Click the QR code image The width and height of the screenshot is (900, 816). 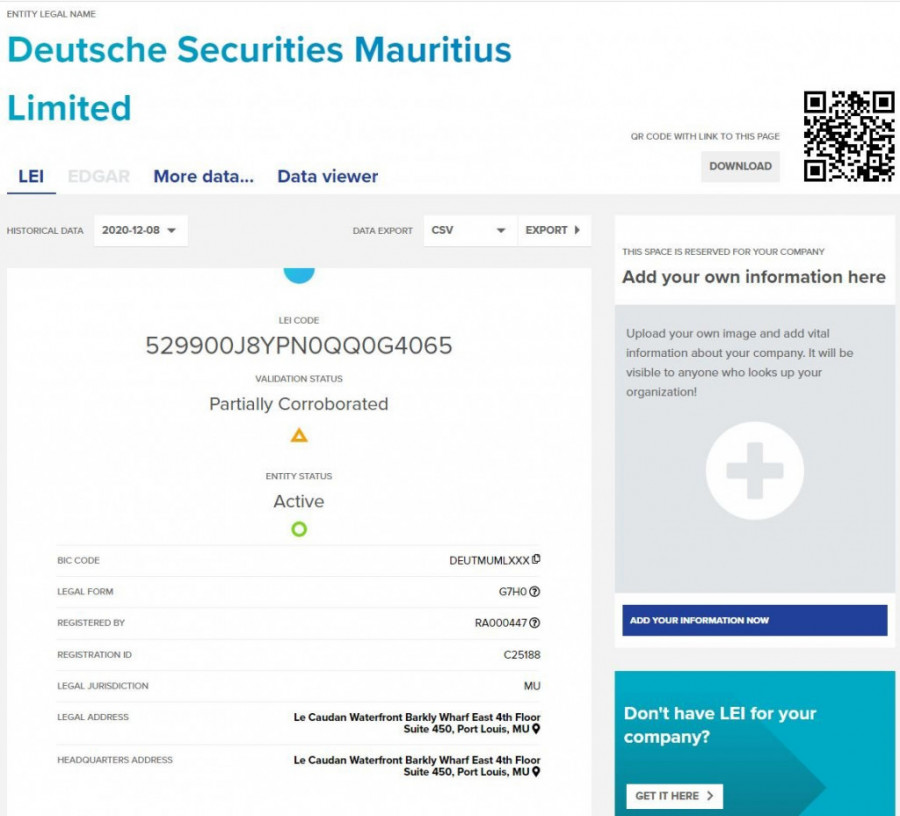pyautogui.click(x=849, y=136)
